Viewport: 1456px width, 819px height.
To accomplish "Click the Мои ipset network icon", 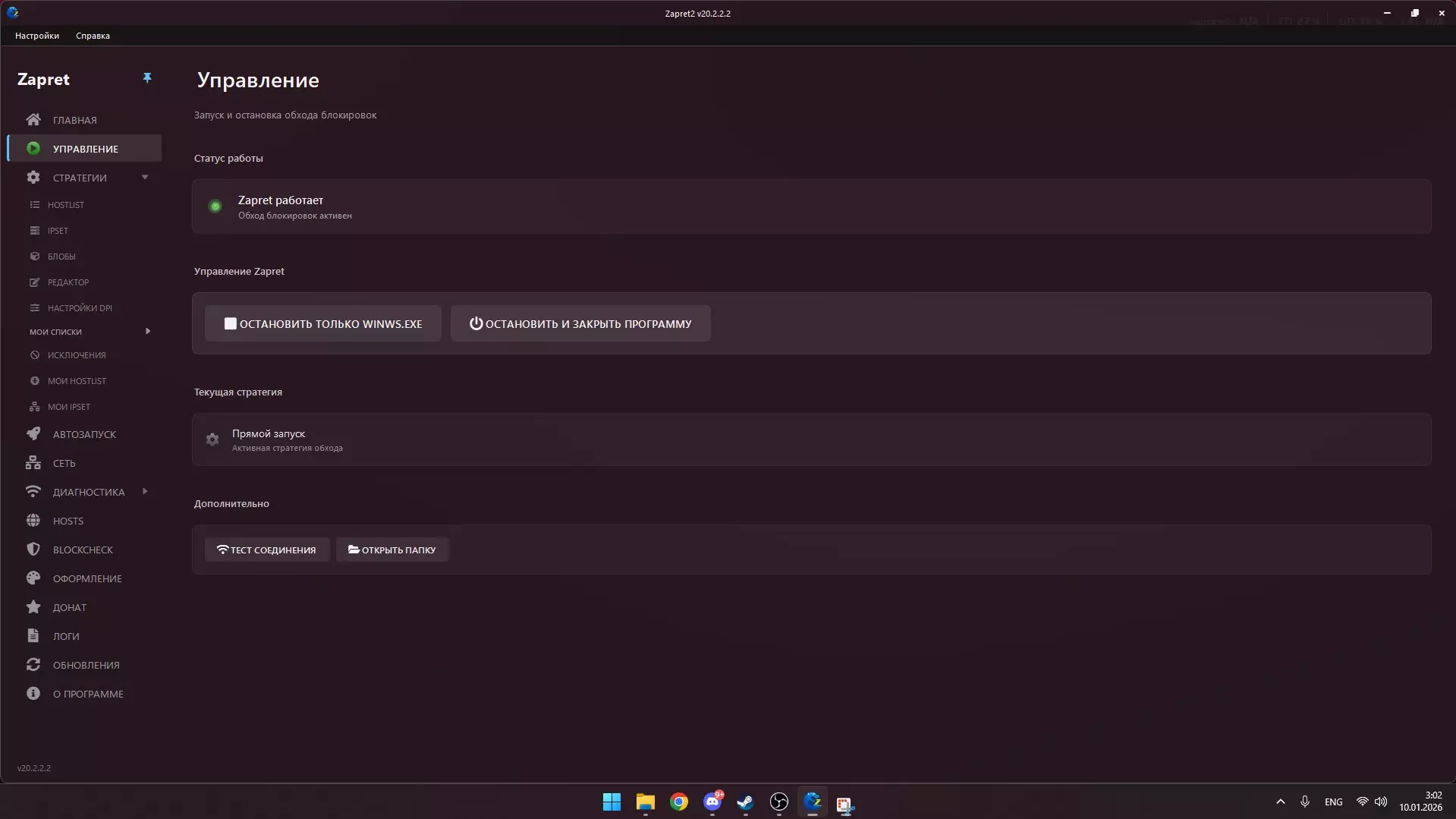I will [x=35, y=407].
